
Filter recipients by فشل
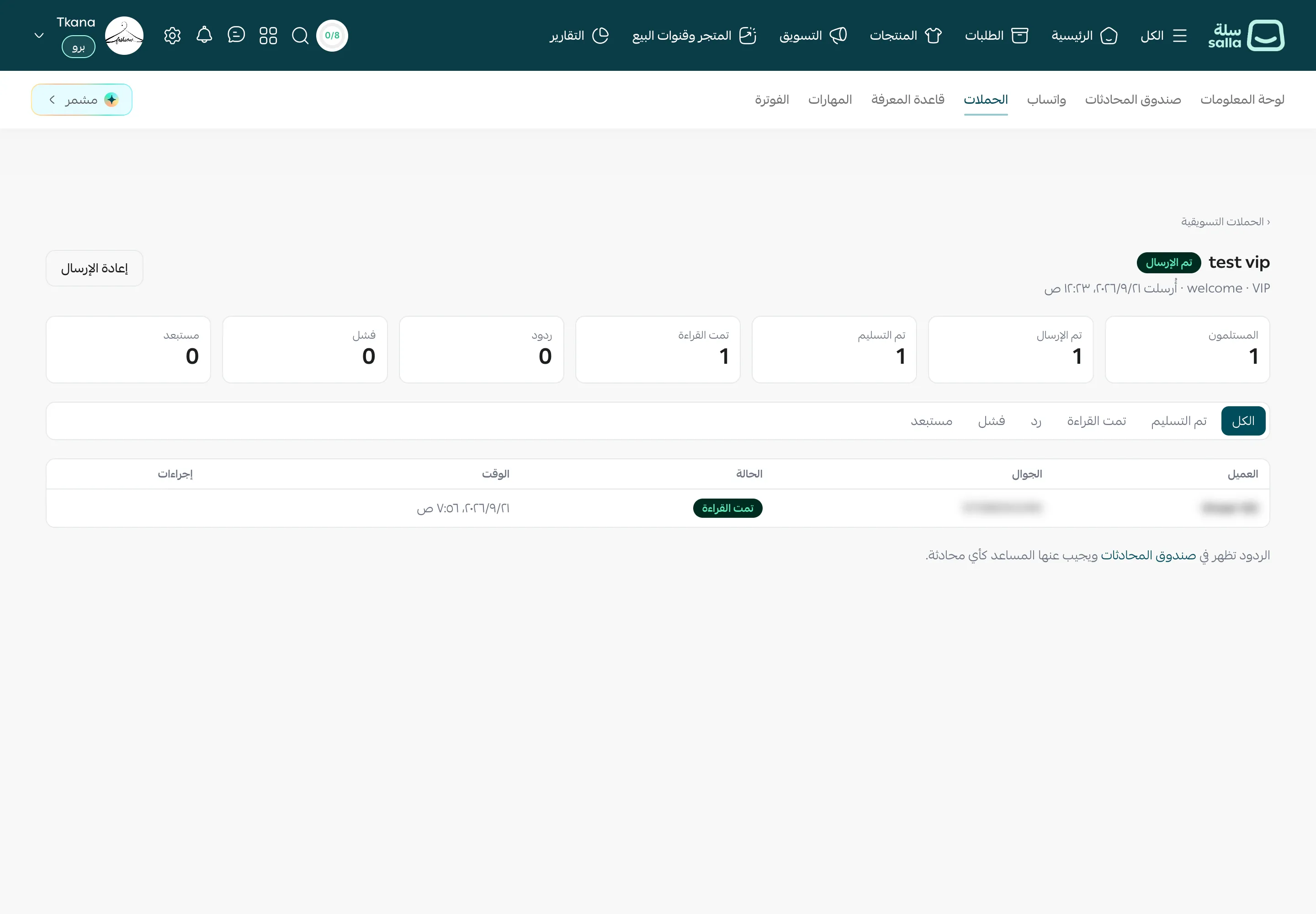(x=991, y=421)
